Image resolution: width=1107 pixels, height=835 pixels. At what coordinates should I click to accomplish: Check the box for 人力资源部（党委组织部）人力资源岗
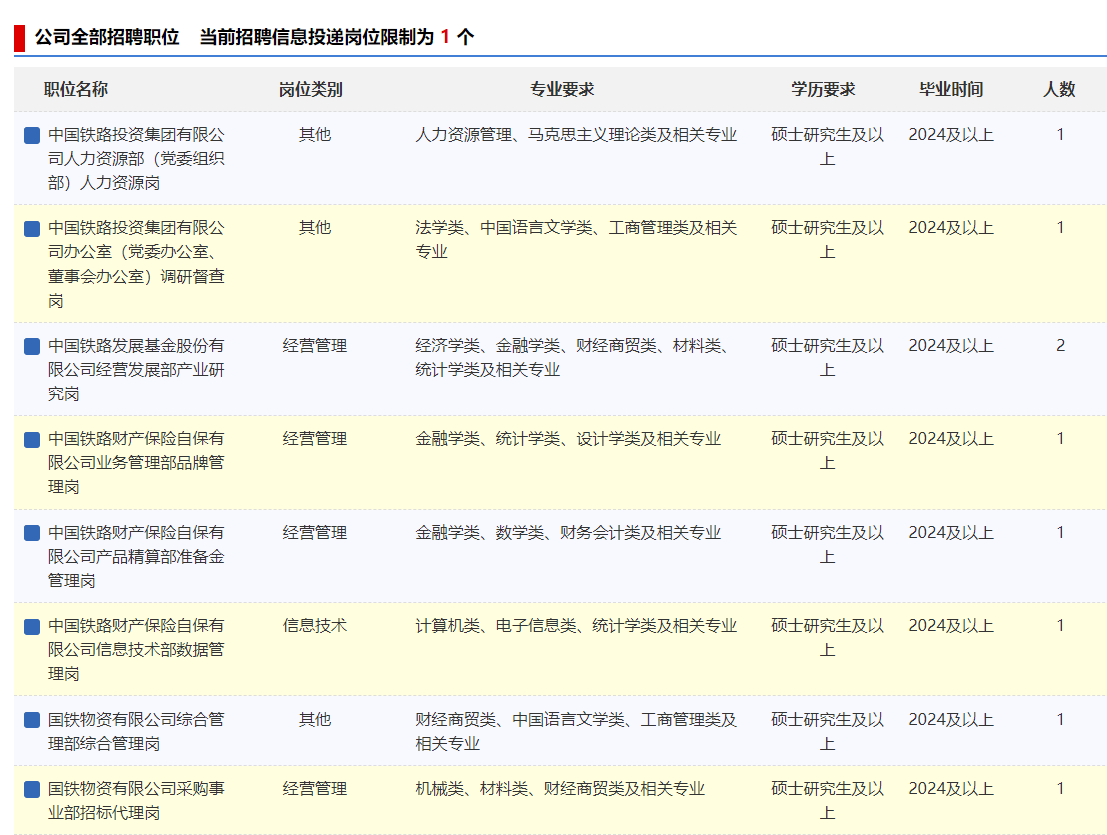32,135
